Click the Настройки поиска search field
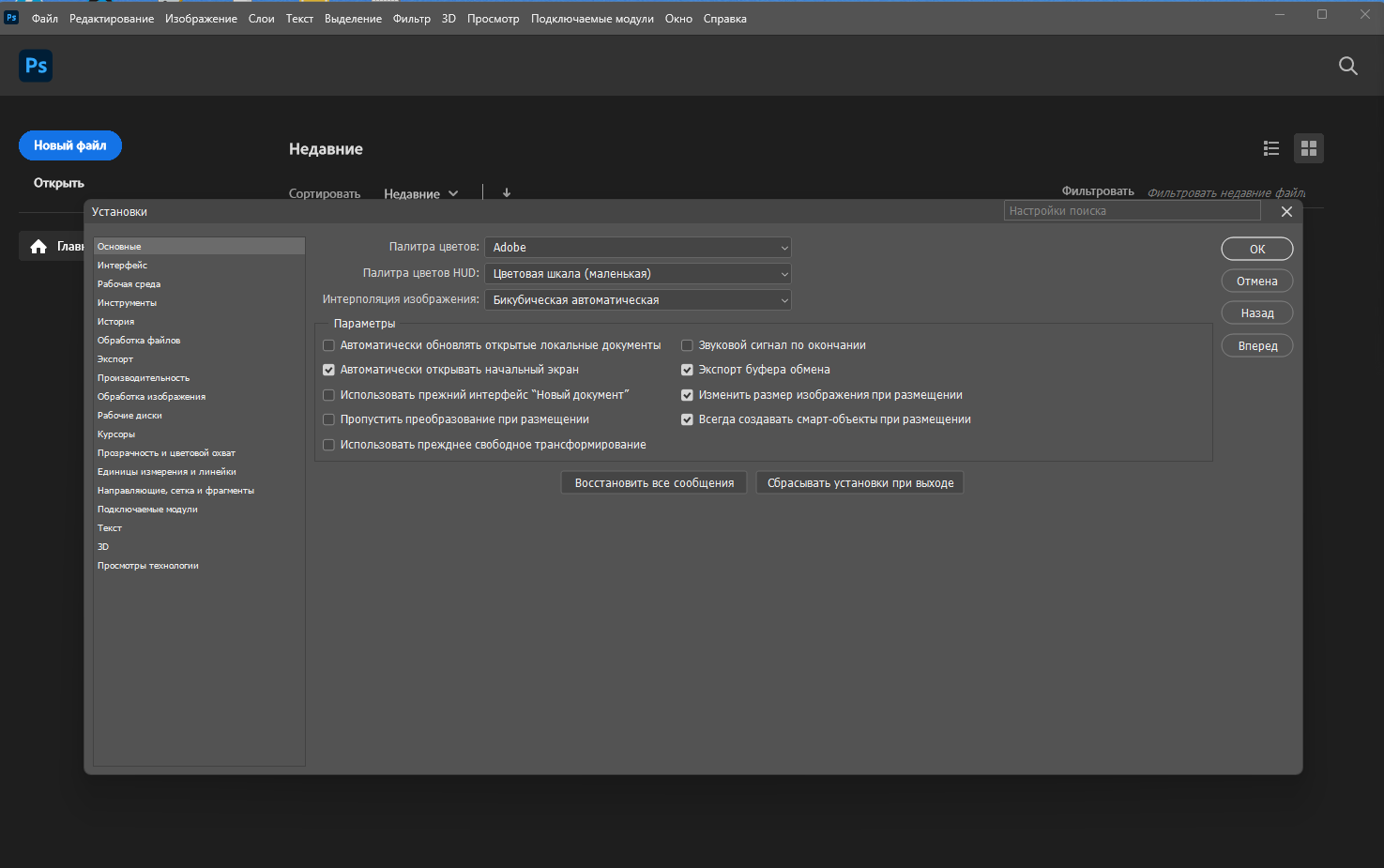The width and height of the screenshot is (1384, 868). (x=1131, y=211)
